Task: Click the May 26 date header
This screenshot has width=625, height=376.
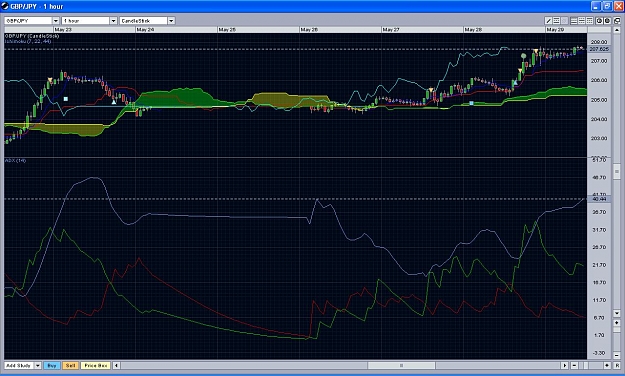Action: point(309,30)
